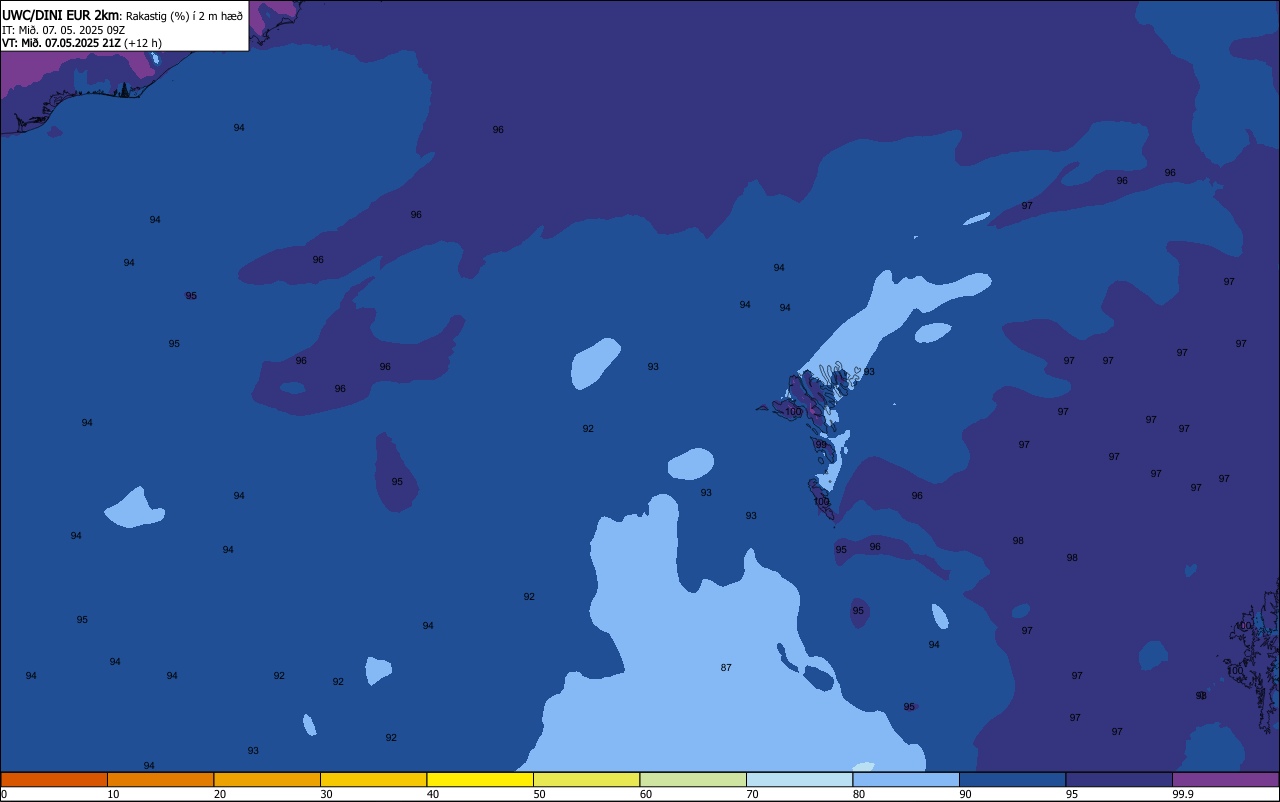Select the 50–60 yellow-green legend swatch

586,779
